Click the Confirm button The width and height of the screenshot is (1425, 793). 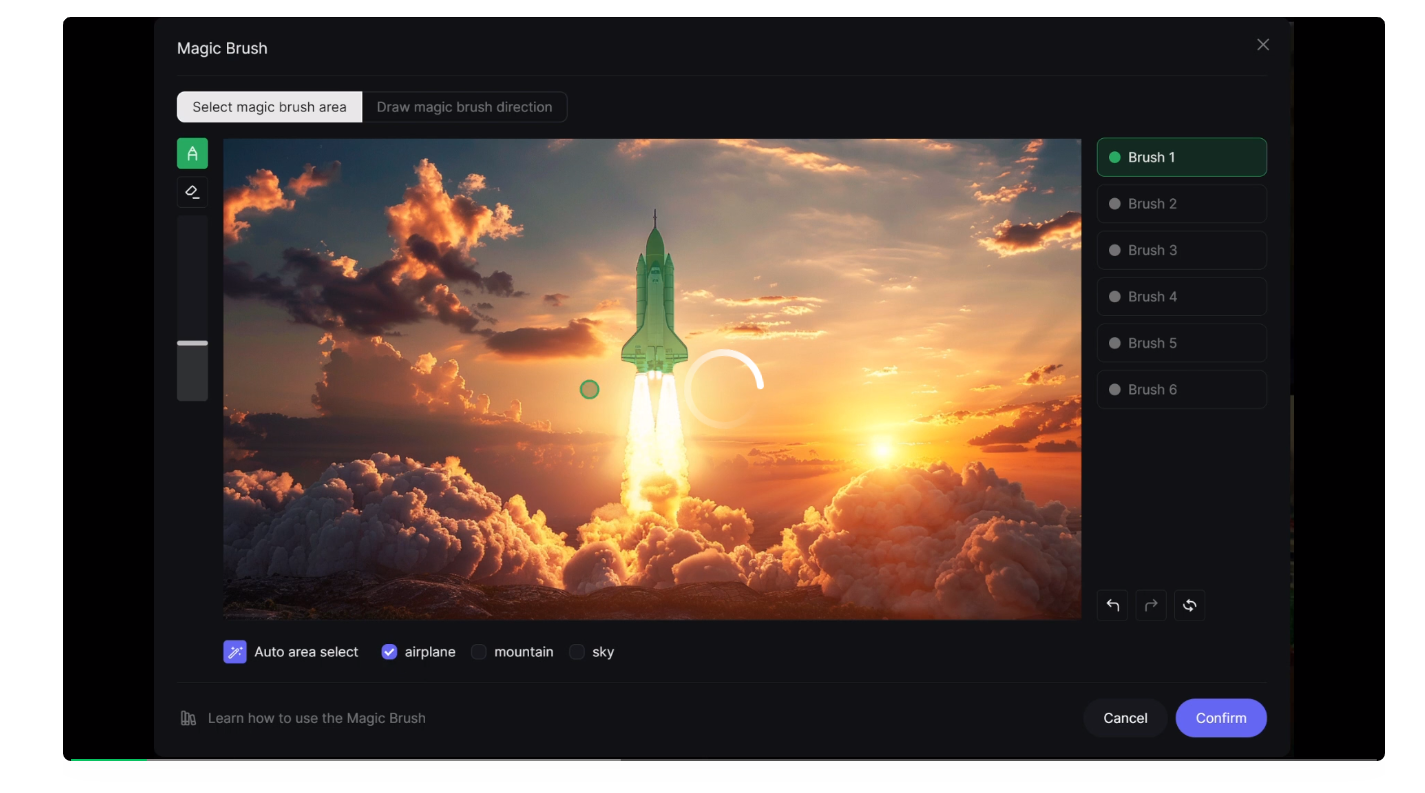(1221, 718)
